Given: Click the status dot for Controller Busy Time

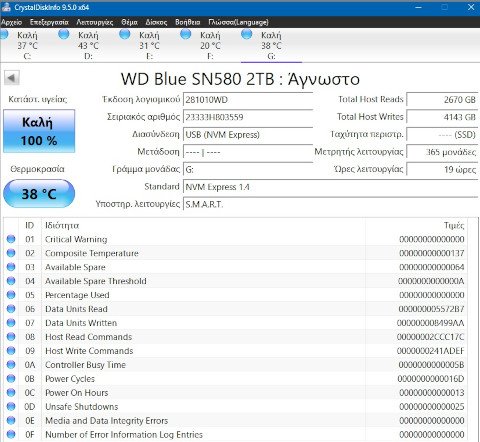Looking at the screenshot, I should coord(11,365).
